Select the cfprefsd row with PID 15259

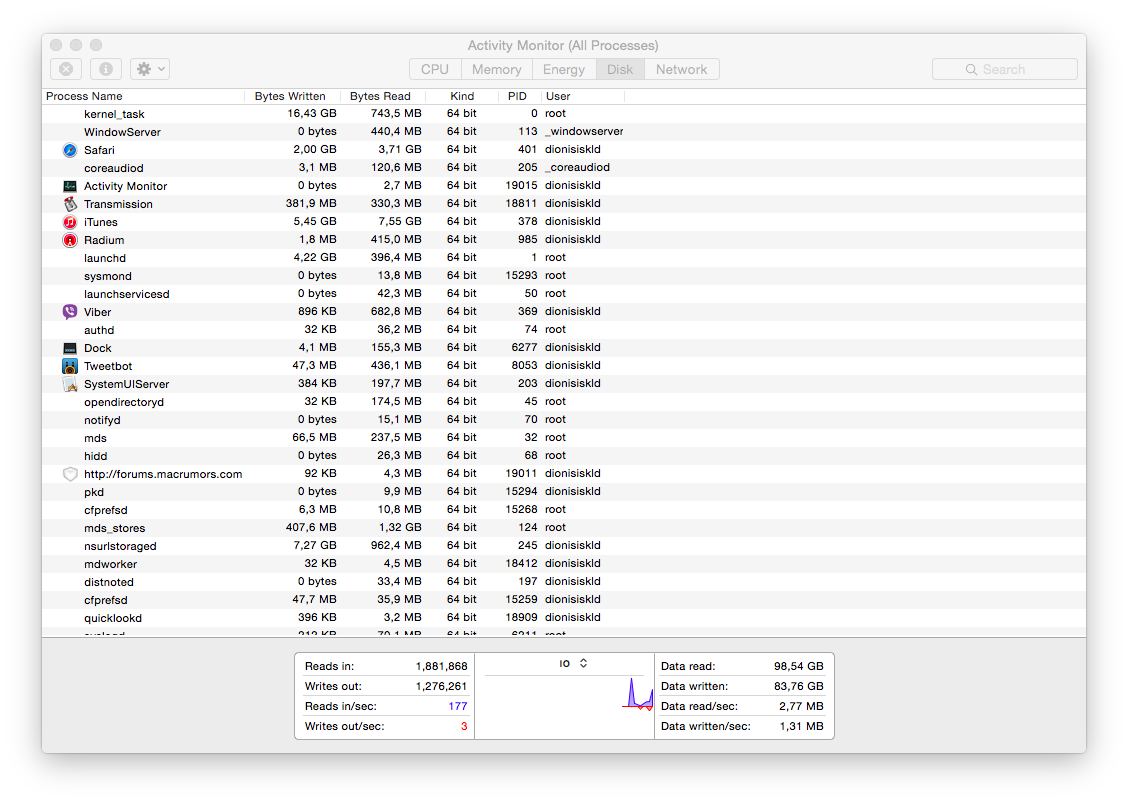point(564,599)
